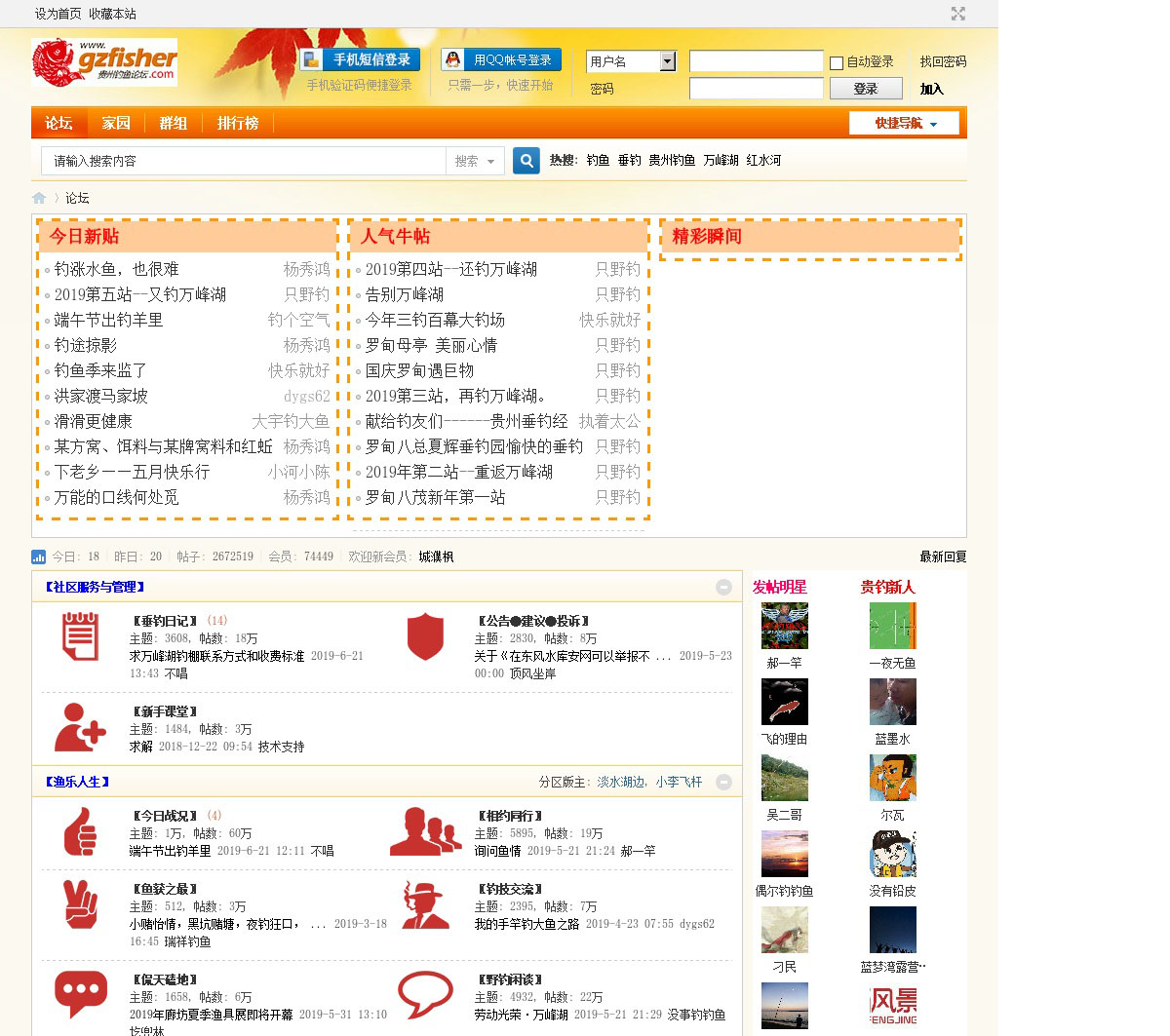The height and width of the screenshot is (1036, 1170).
Task: Click the 加入 register link
Action: [x=932, y=89]
